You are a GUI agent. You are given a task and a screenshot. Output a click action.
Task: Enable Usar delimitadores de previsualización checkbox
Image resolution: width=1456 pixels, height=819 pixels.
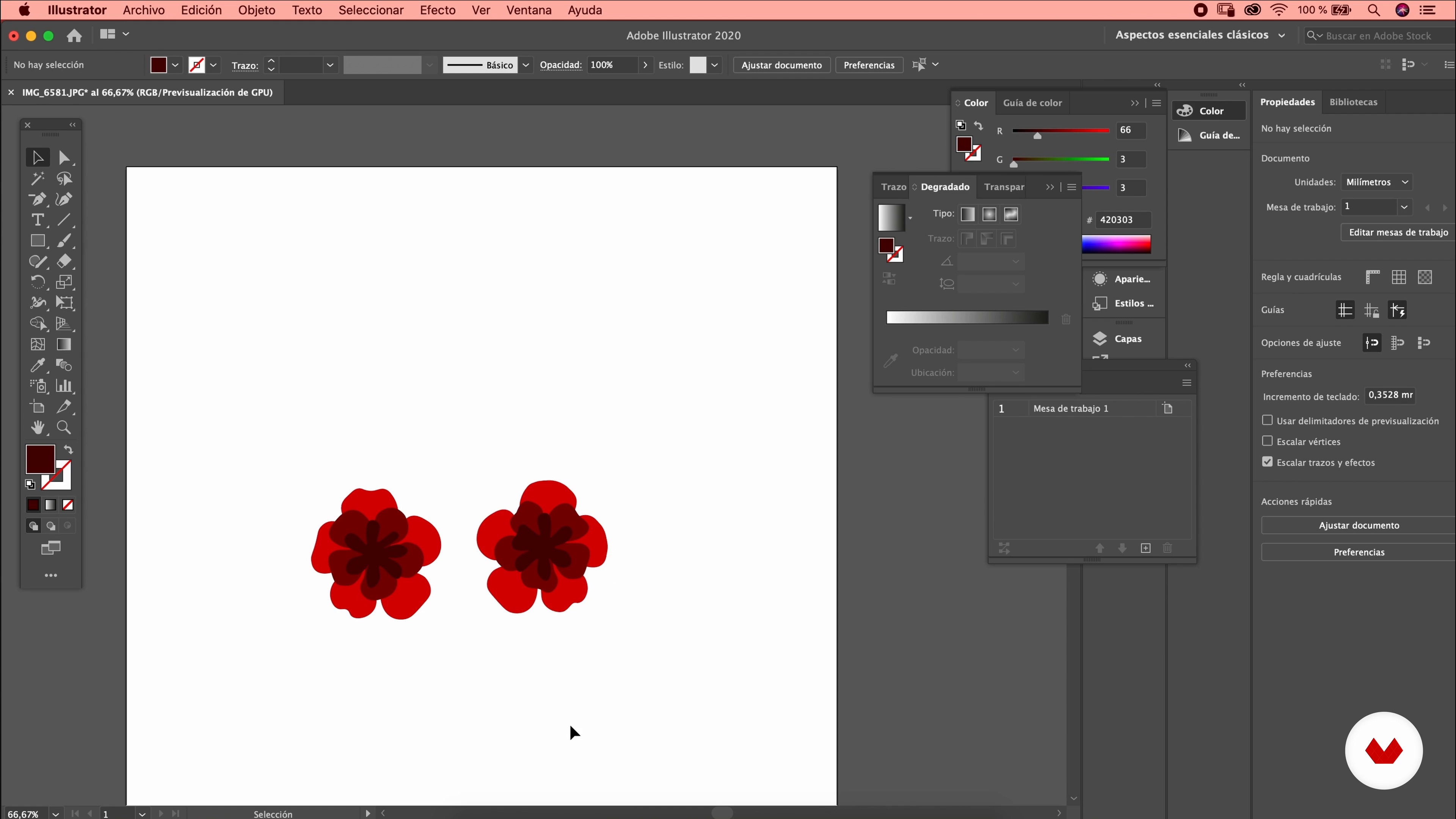pyautogui.click(x=1267, y=420)
